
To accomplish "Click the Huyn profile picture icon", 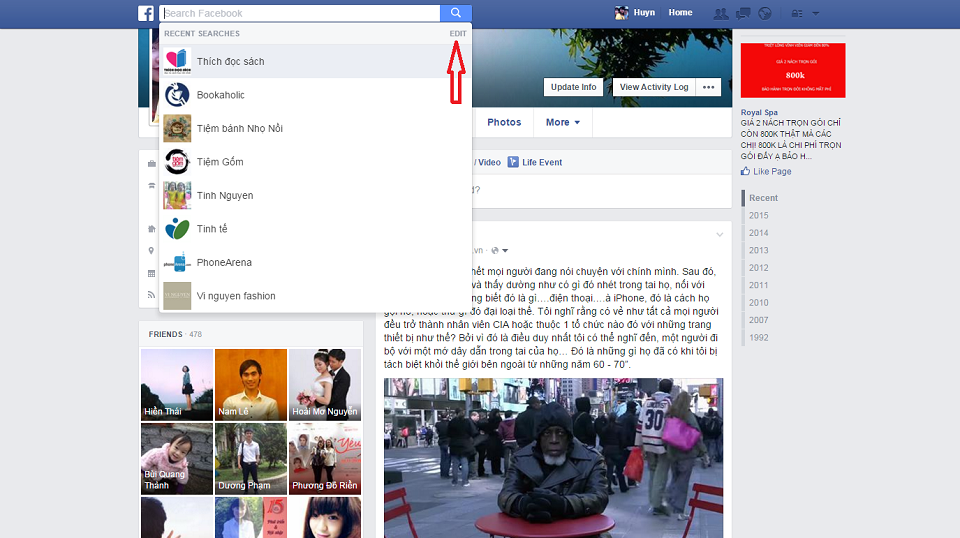I will (621, 13).
